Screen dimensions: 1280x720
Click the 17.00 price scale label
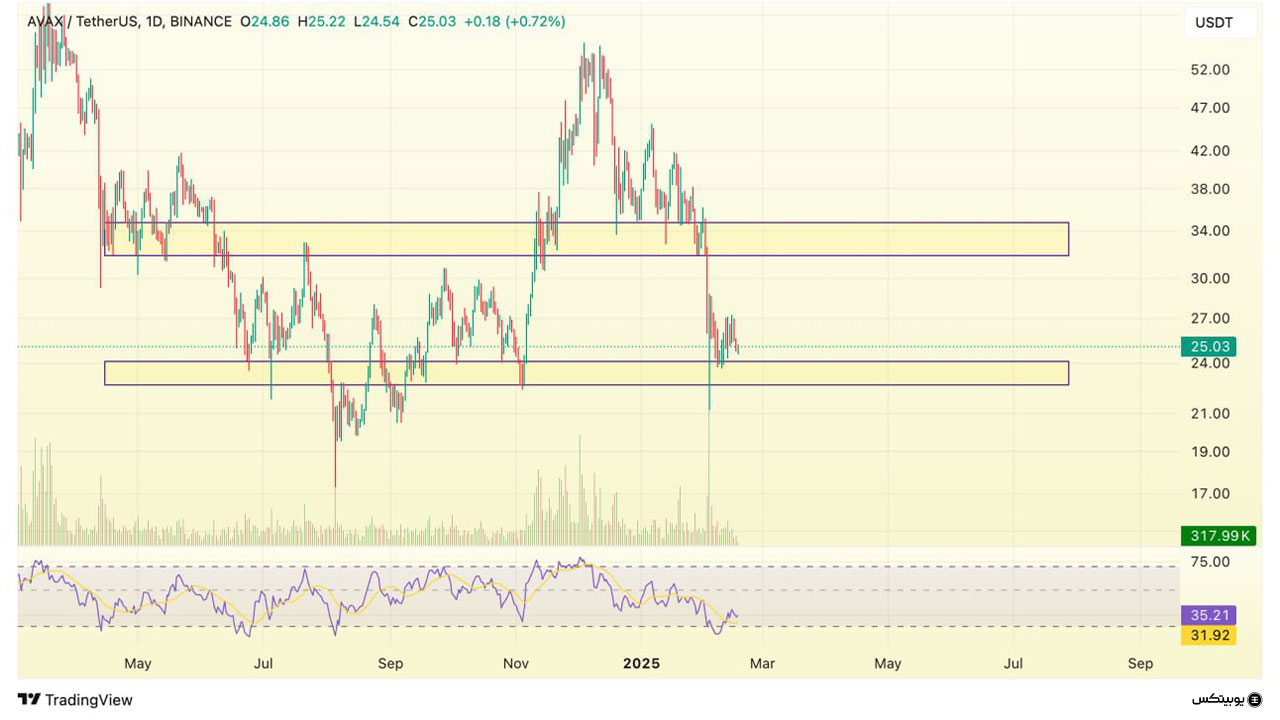point(1210,493)
